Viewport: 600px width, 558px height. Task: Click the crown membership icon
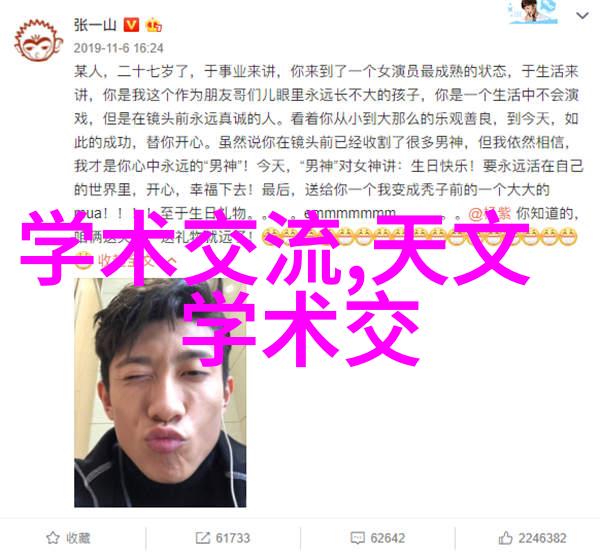(x=153, y=25)
